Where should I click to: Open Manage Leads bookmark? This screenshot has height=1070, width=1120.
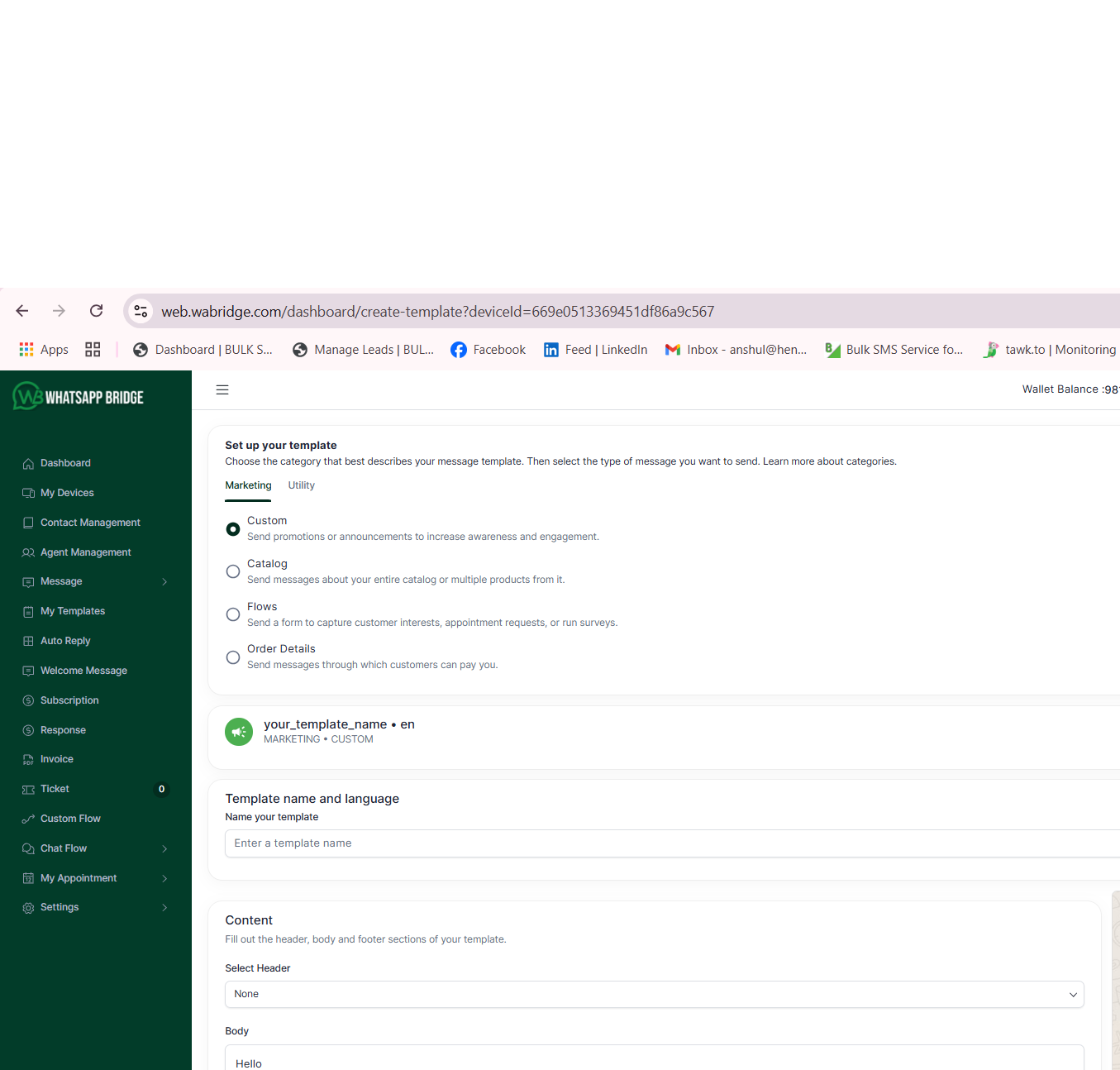pos(363,350)
